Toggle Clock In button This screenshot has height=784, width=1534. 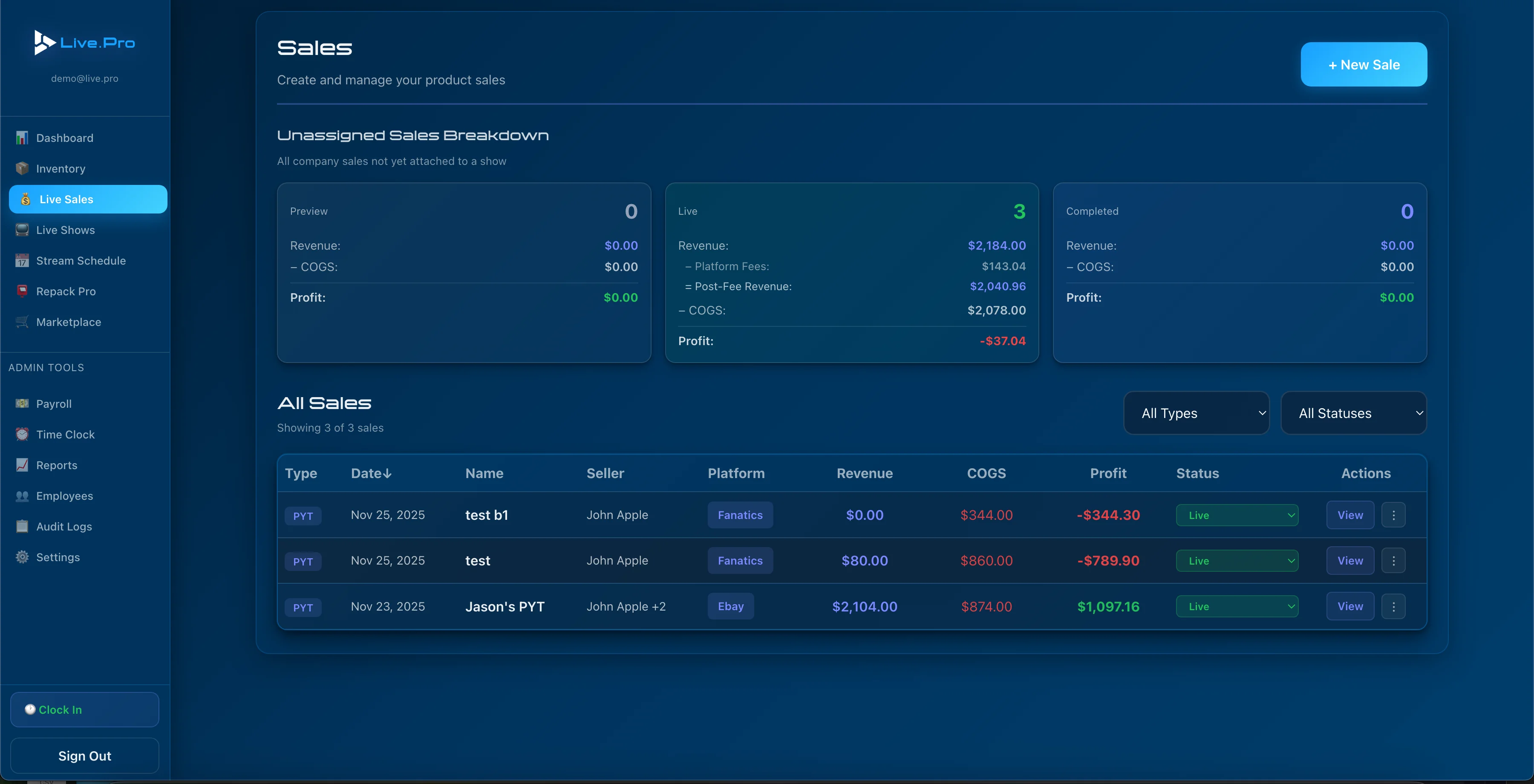click(84, 709)
